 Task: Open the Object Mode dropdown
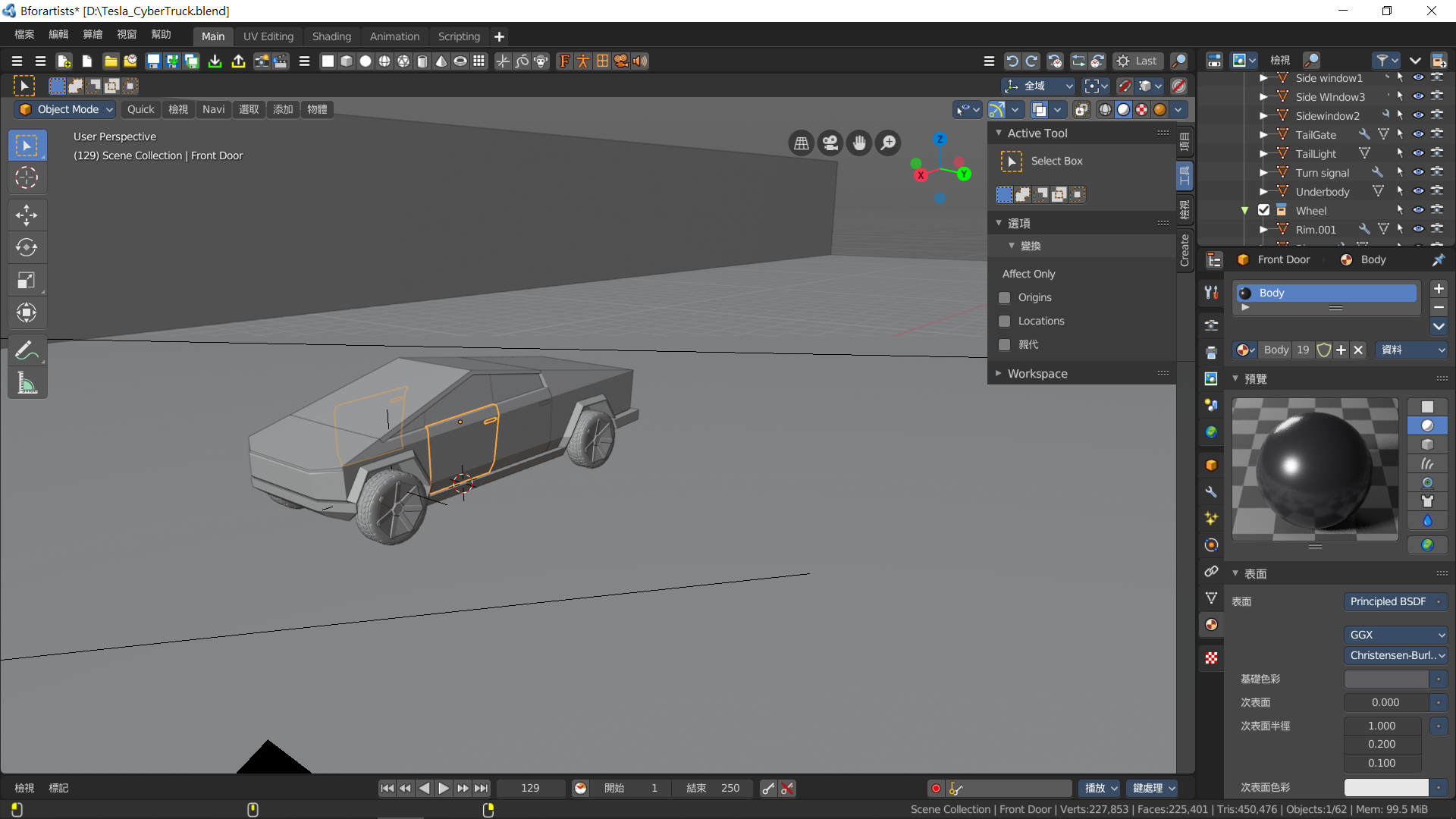pos(65,109)
